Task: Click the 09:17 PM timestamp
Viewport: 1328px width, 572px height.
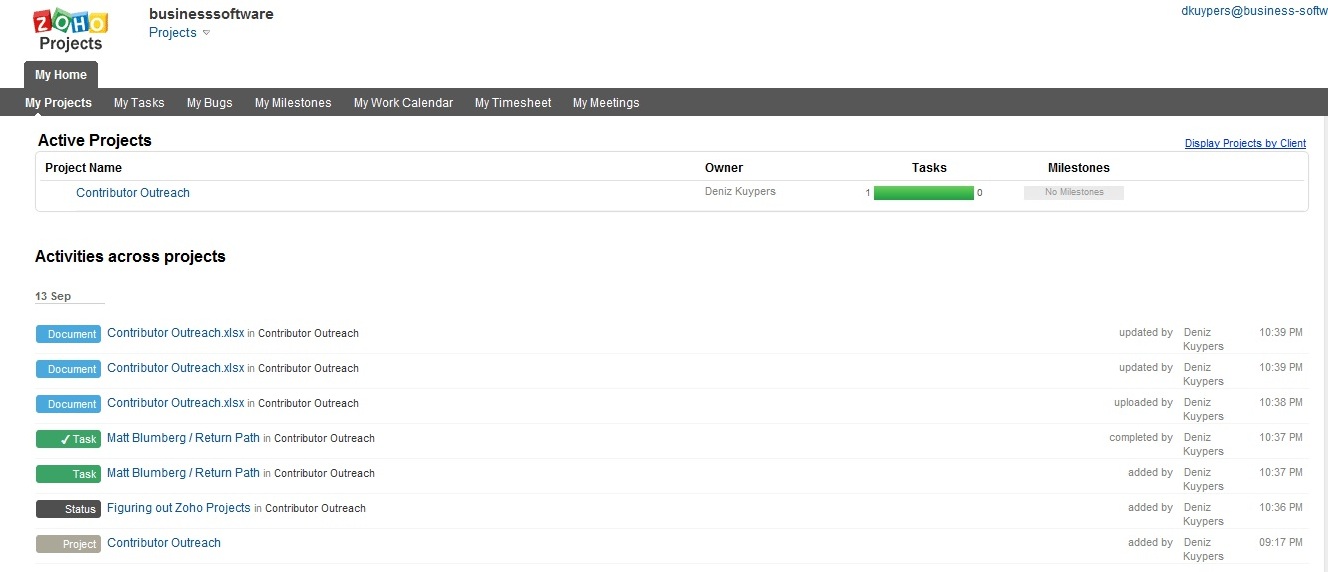Action: tap(1281, 542)
